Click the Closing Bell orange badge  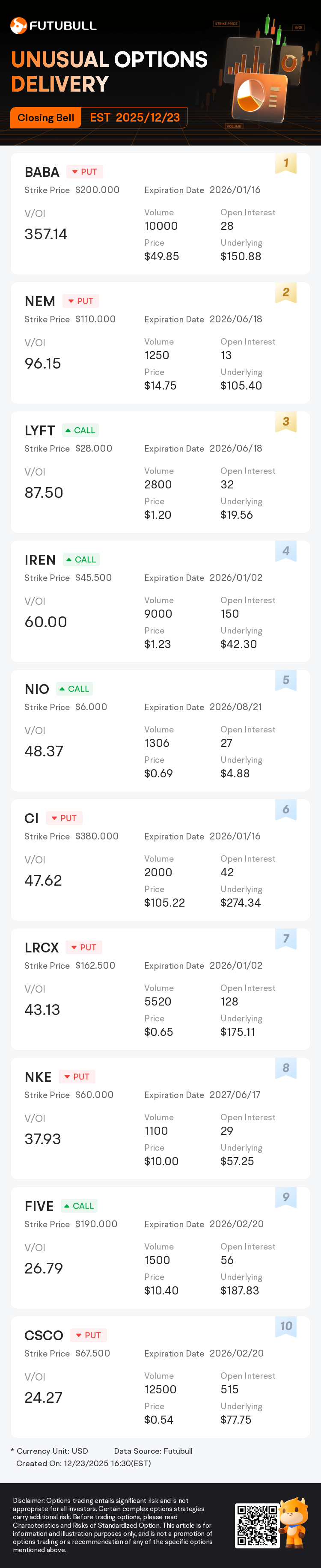46,118
